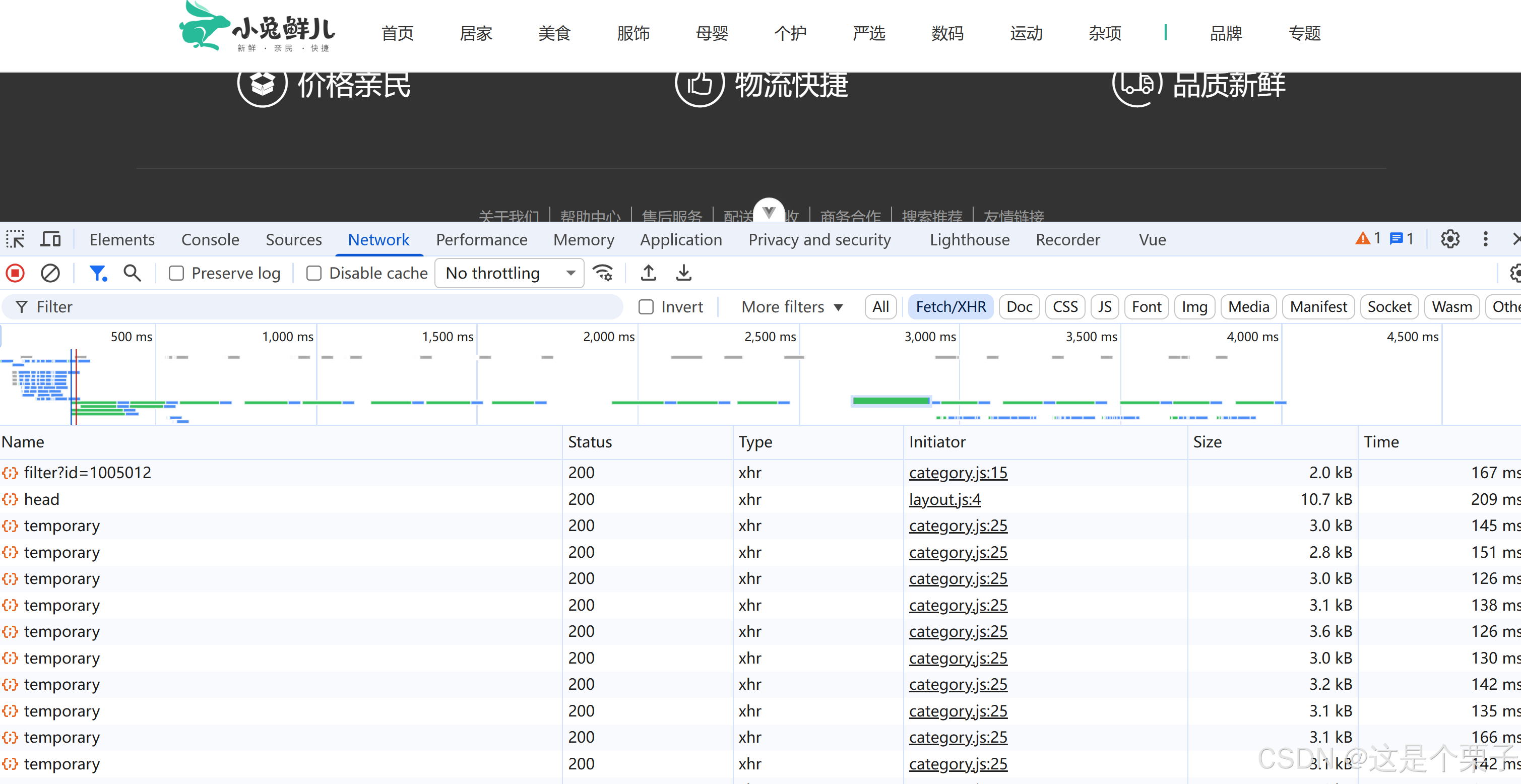This screenshot has width=1521, height=784.
Task: Open network conditions wifi icon
Action: pyautogui.click(x=603, y=273)
